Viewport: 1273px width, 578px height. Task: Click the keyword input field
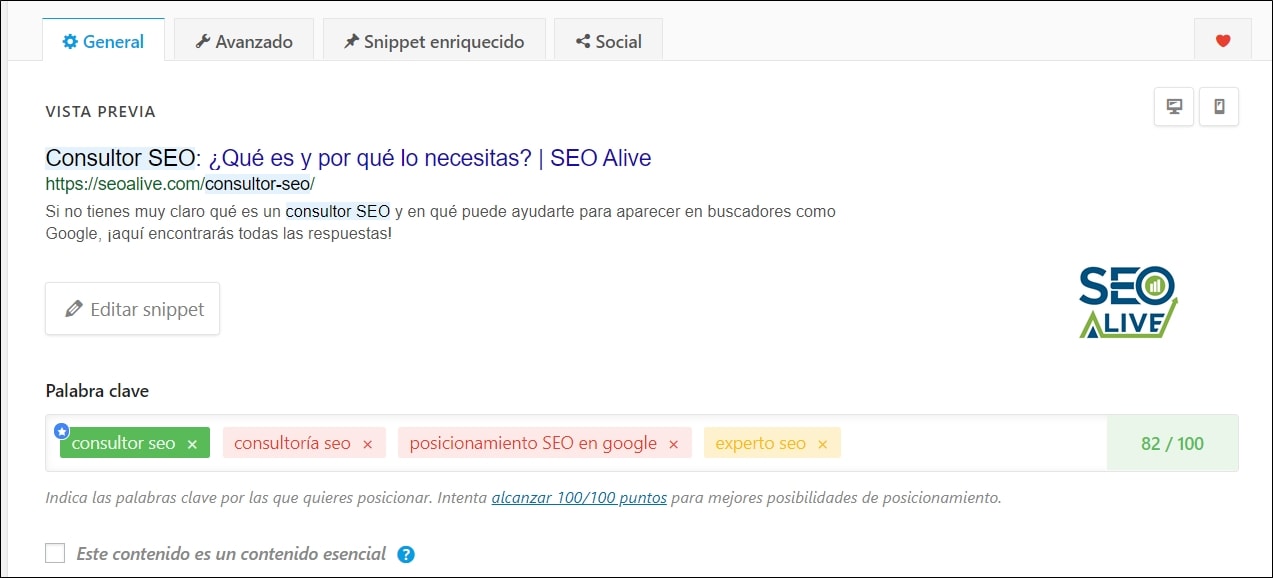point(970,442)
